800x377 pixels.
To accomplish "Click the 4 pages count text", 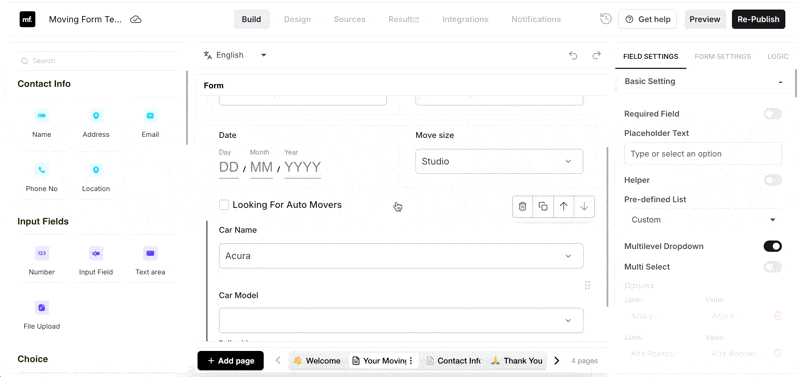I will (585, 361).
